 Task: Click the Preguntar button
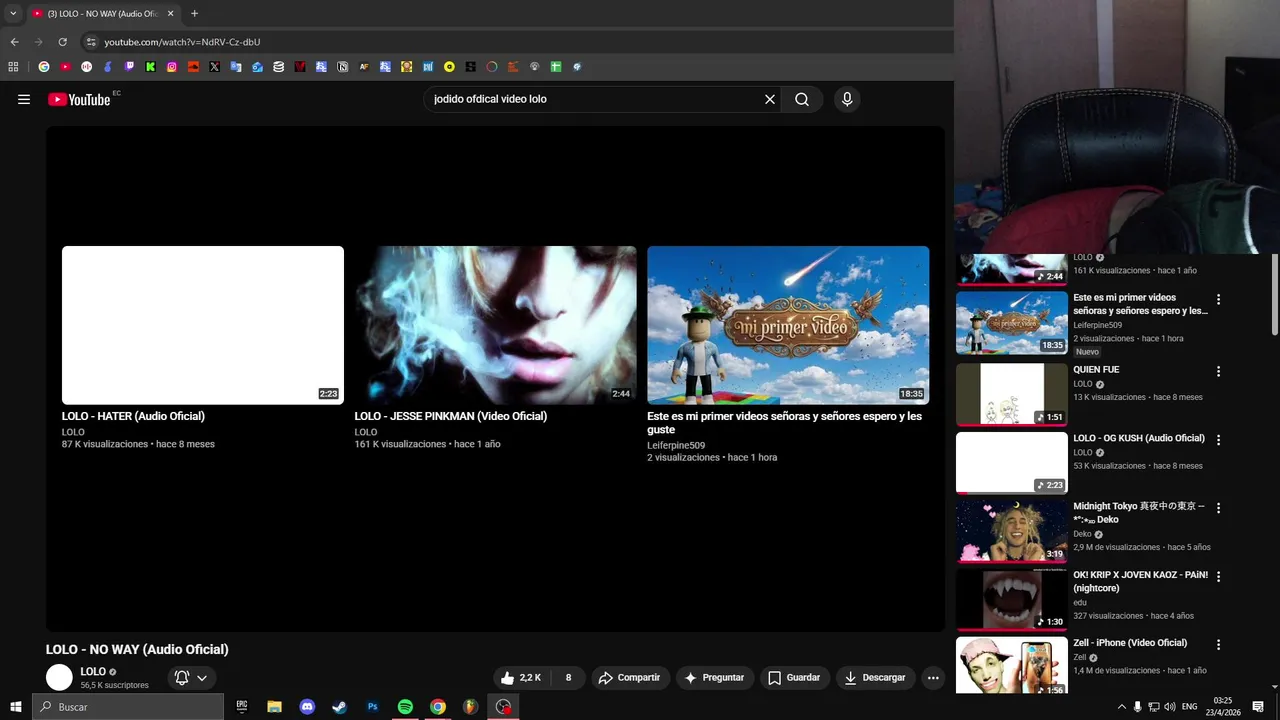pos(714,677)
